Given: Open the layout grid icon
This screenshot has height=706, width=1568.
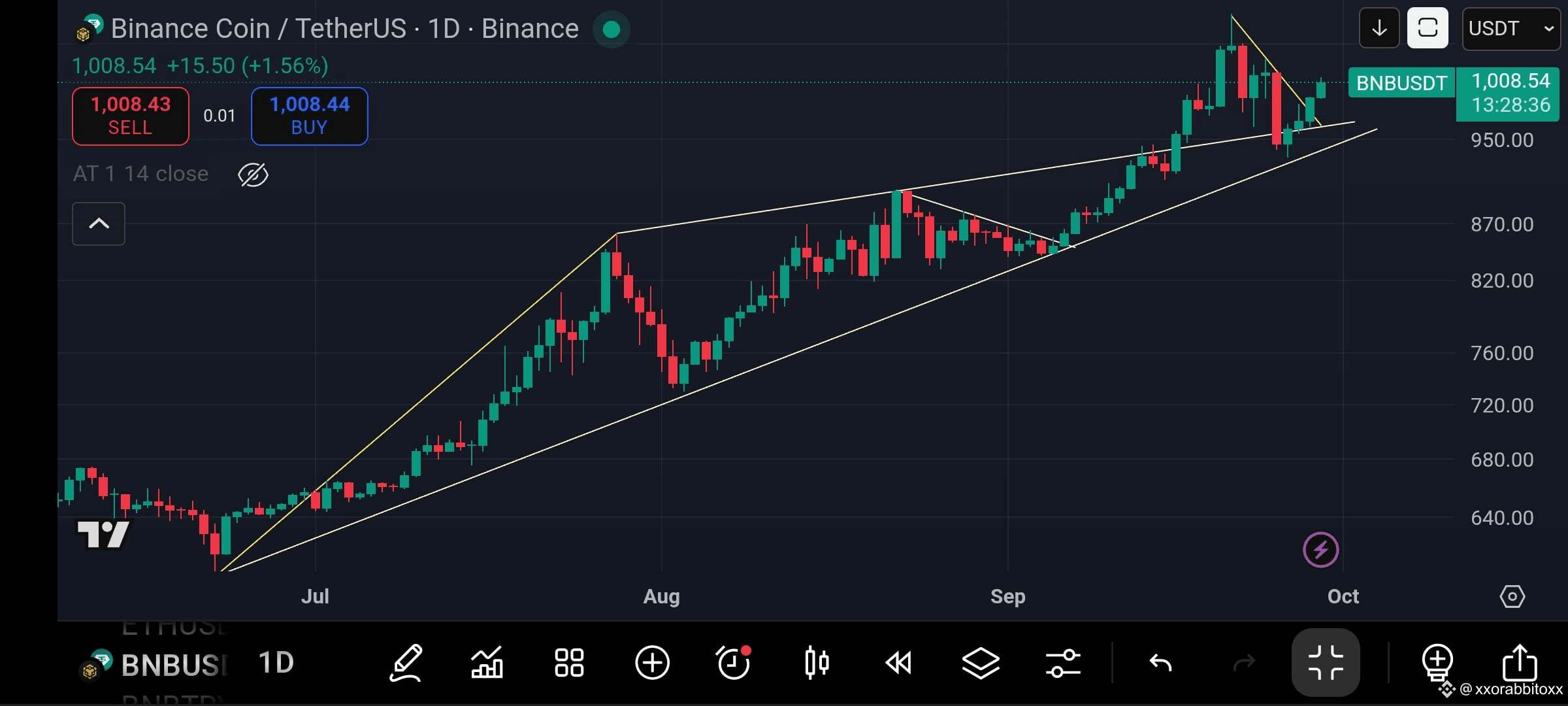Looking at the screenshot, I should pyautogui.click(x=569, y=663).
